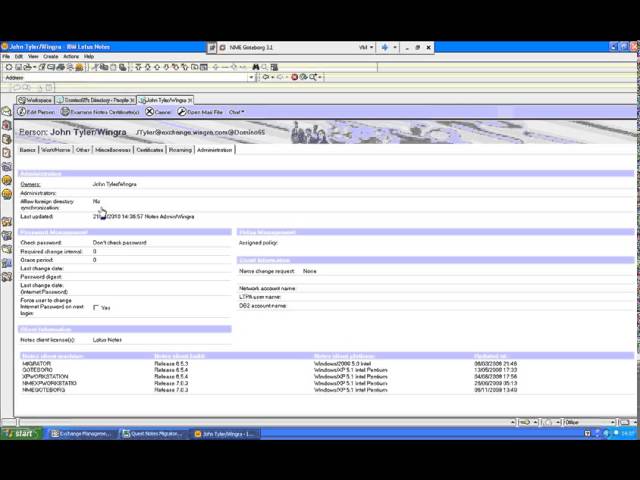640x480 pixels.
Task: Click the magnifier Search icon in navigation bar
Action: [x=313, y=77]
